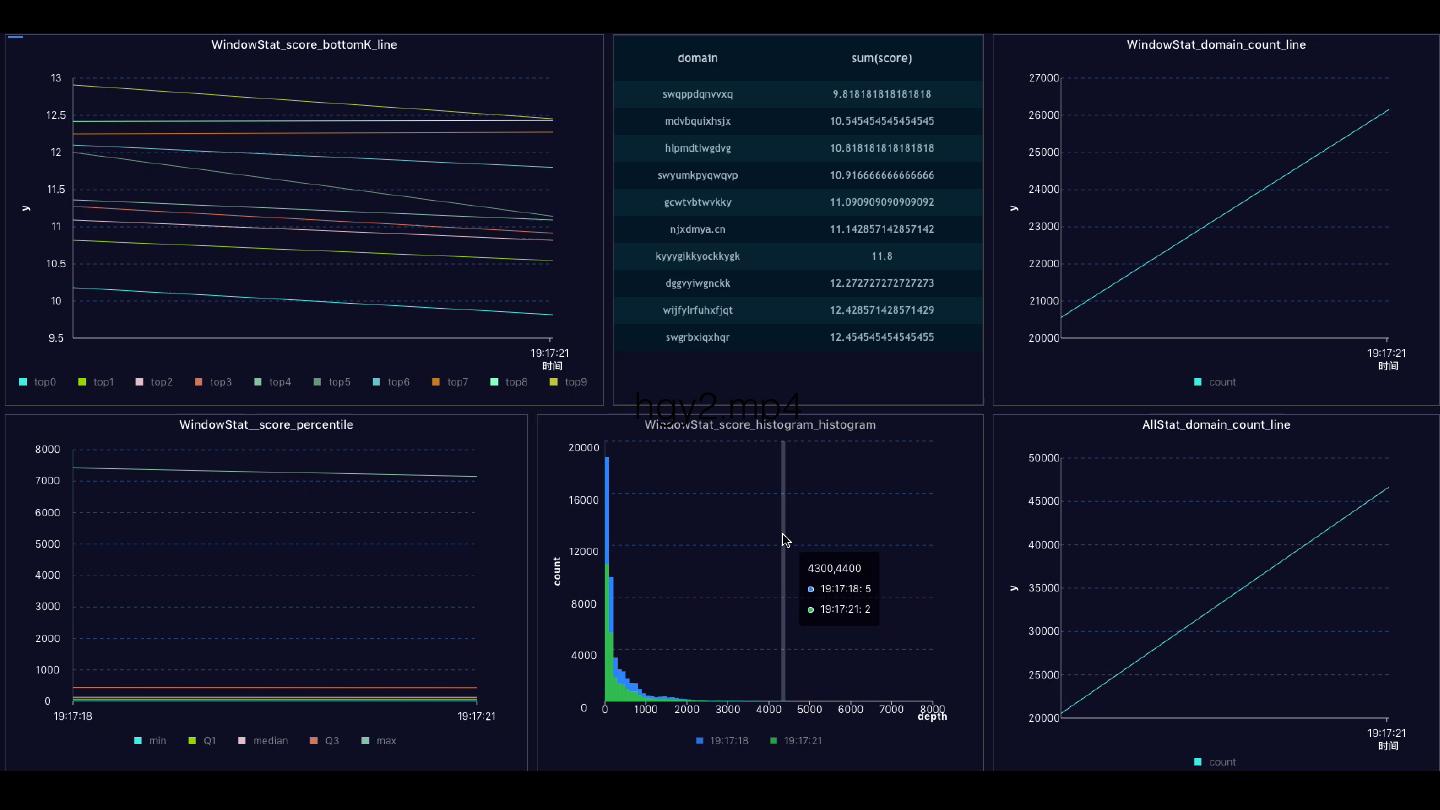Toggle the median legend item
Viewport: 1440px width, 810px height.
[263, 741]
